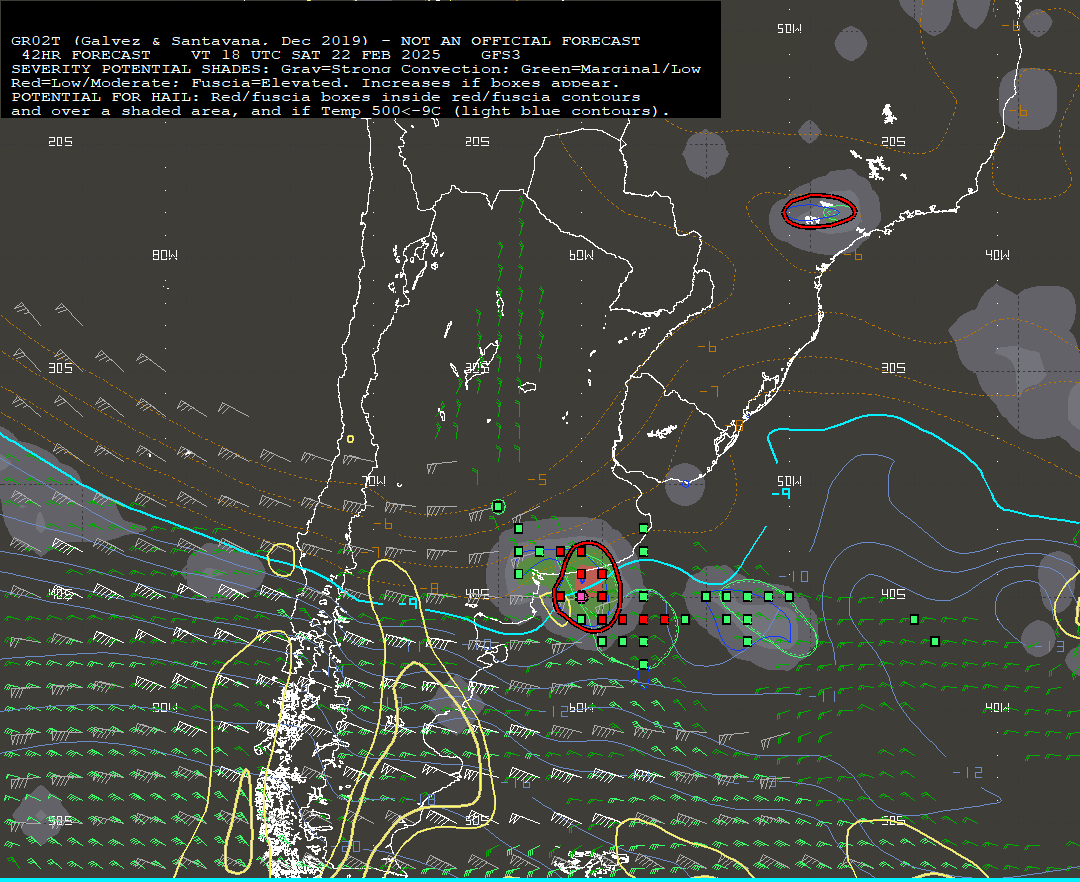Click the orange '-5' contour label
Image resolution: width=1080 pixels, height=882 pixels.
click(x=537, y=479)
